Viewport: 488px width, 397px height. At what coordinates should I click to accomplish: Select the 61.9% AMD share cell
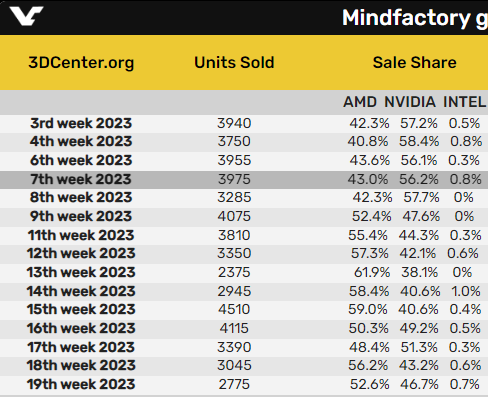coord(372,272)
